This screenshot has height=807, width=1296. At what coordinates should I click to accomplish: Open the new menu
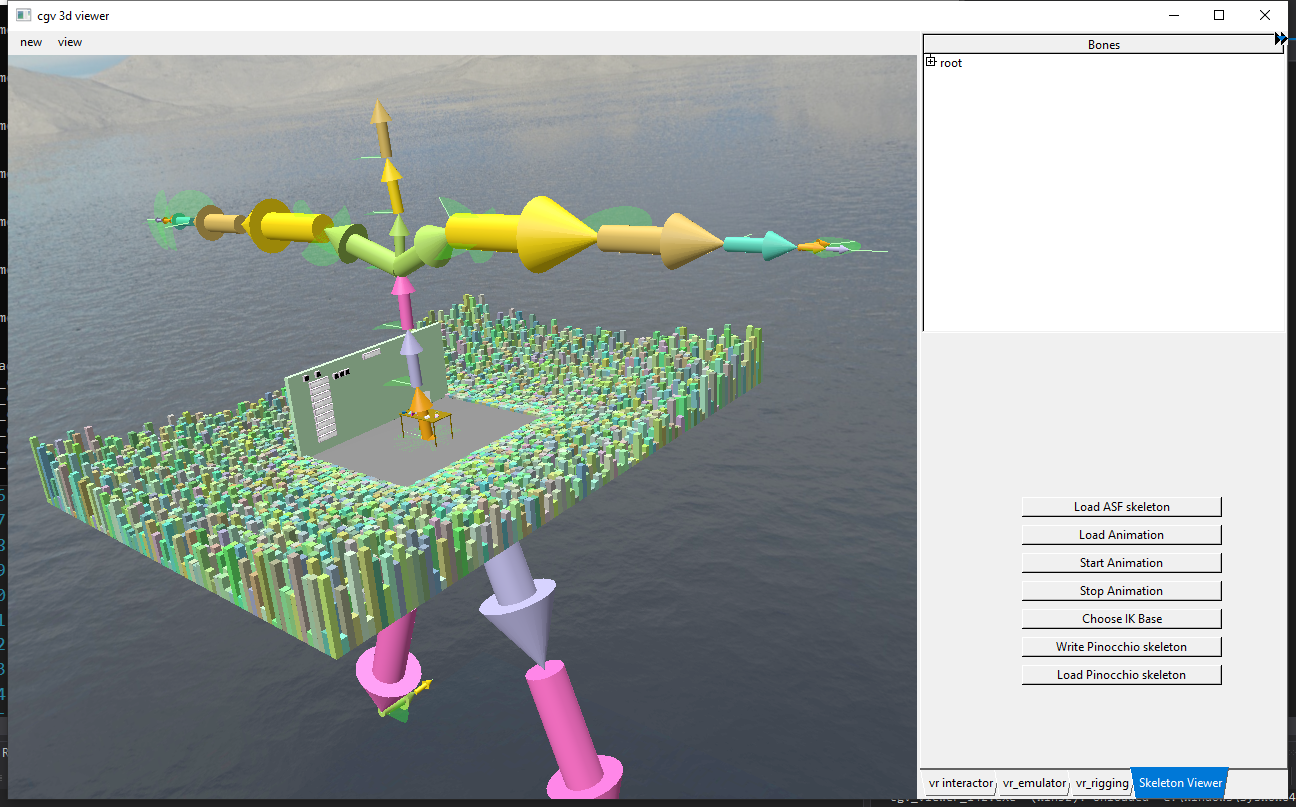(x=31, y=42)
